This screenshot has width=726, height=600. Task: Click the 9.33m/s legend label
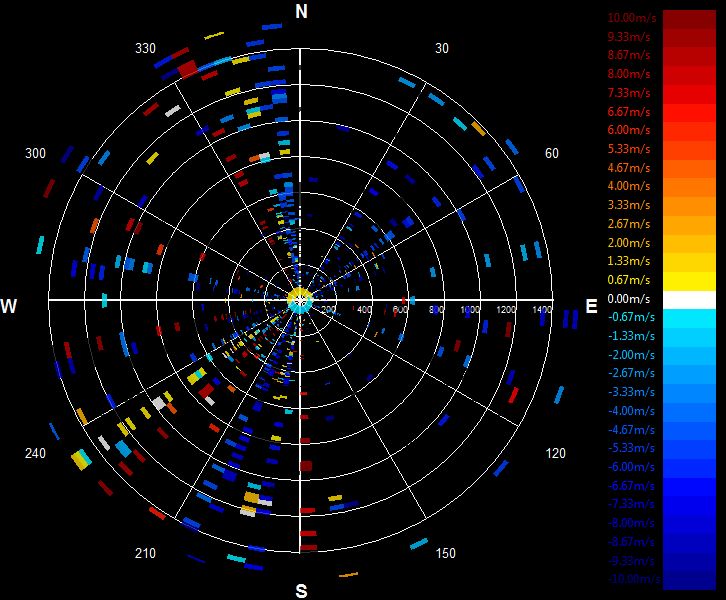coord(629,37)
